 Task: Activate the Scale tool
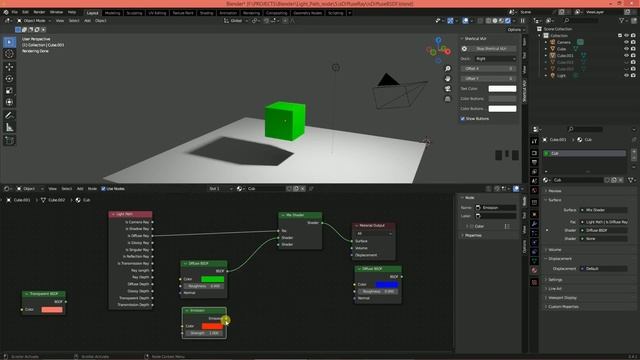(9, 91)
